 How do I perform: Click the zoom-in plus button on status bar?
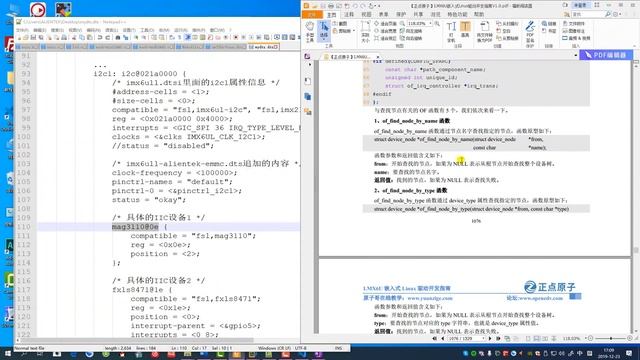[x=630, y=338]
